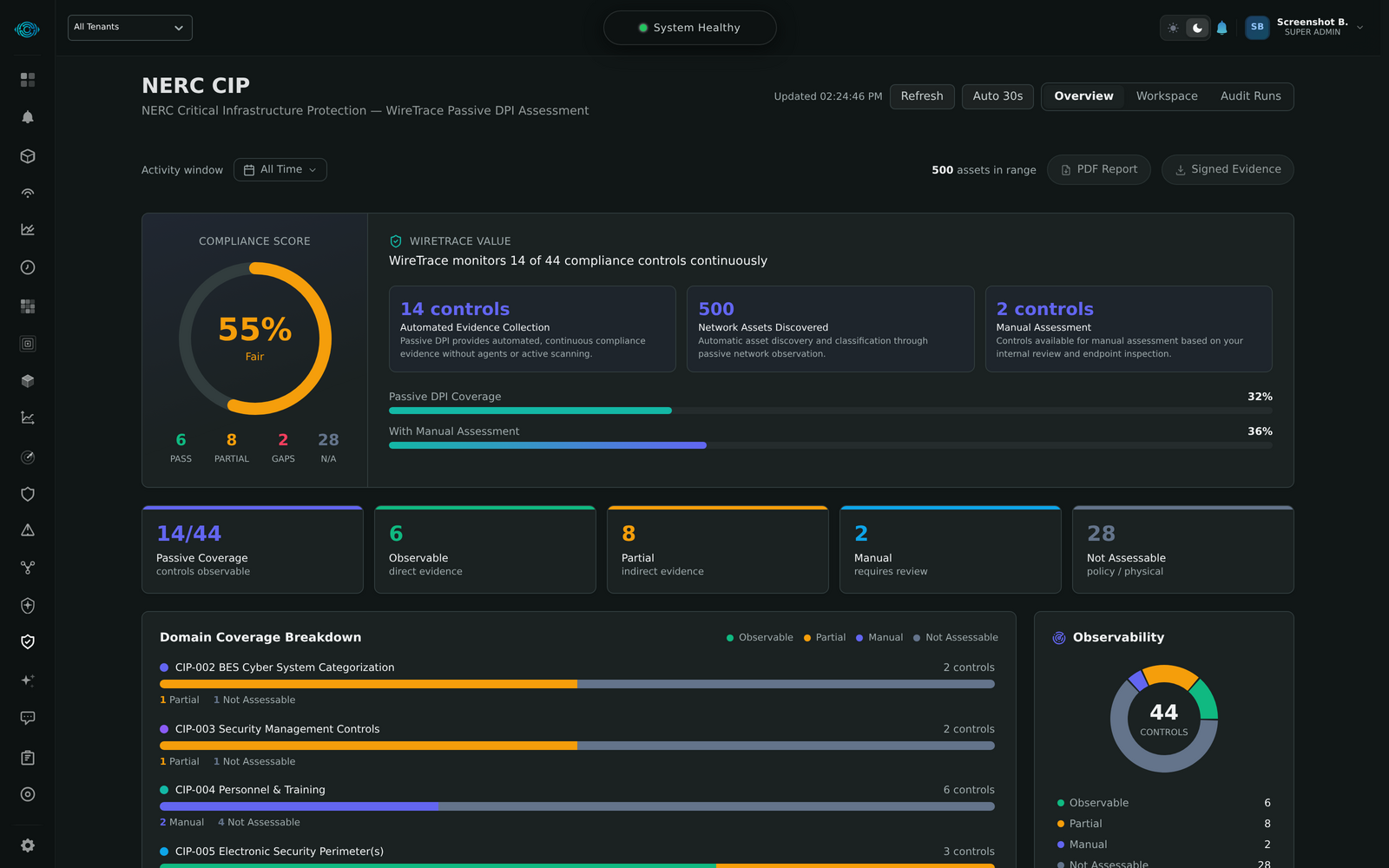Open the network branch topology icon in sidebar
This screenshot has width=1389, height=868.
pos(28,568)
